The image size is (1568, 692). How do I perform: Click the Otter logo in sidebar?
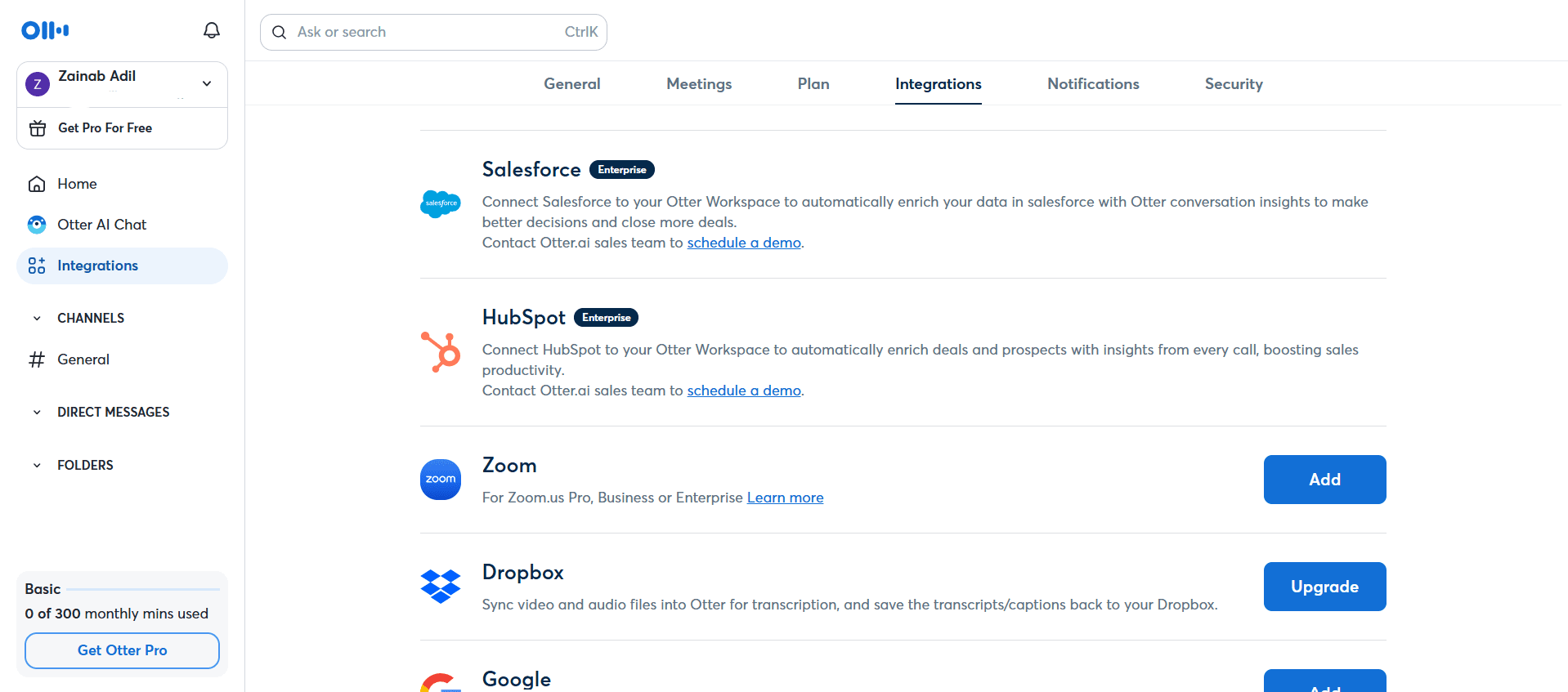click(x=45, y=30)
